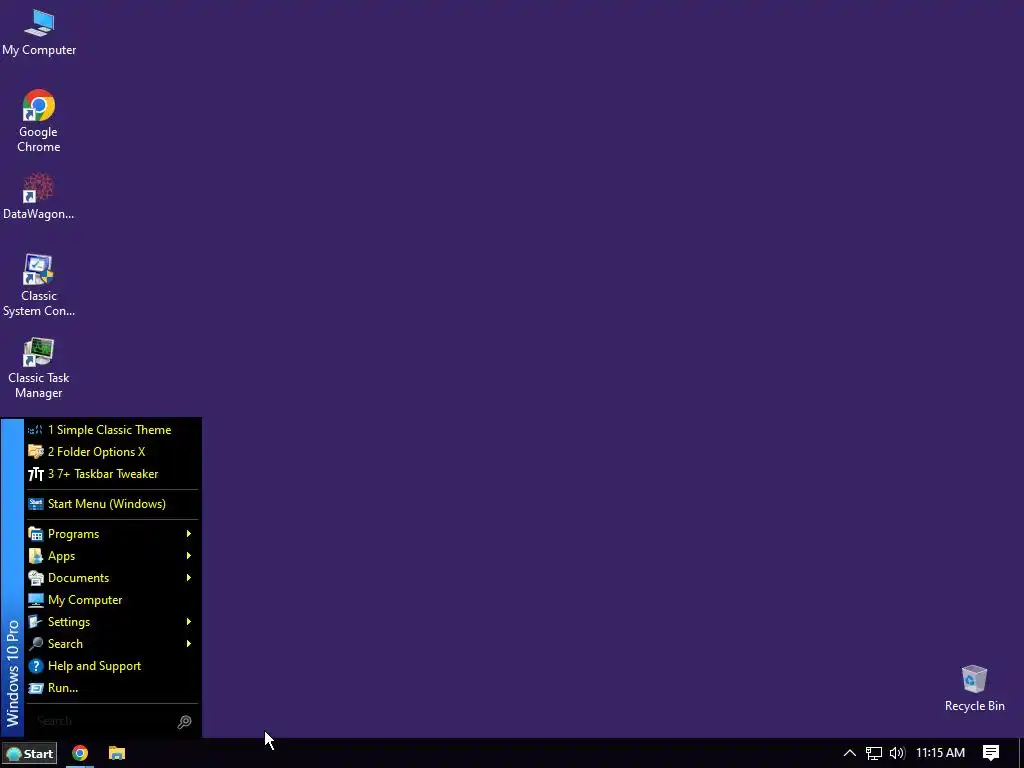Show hidden system tray icons
This screenshot has width=1024, height=768.
pos(850,753)
